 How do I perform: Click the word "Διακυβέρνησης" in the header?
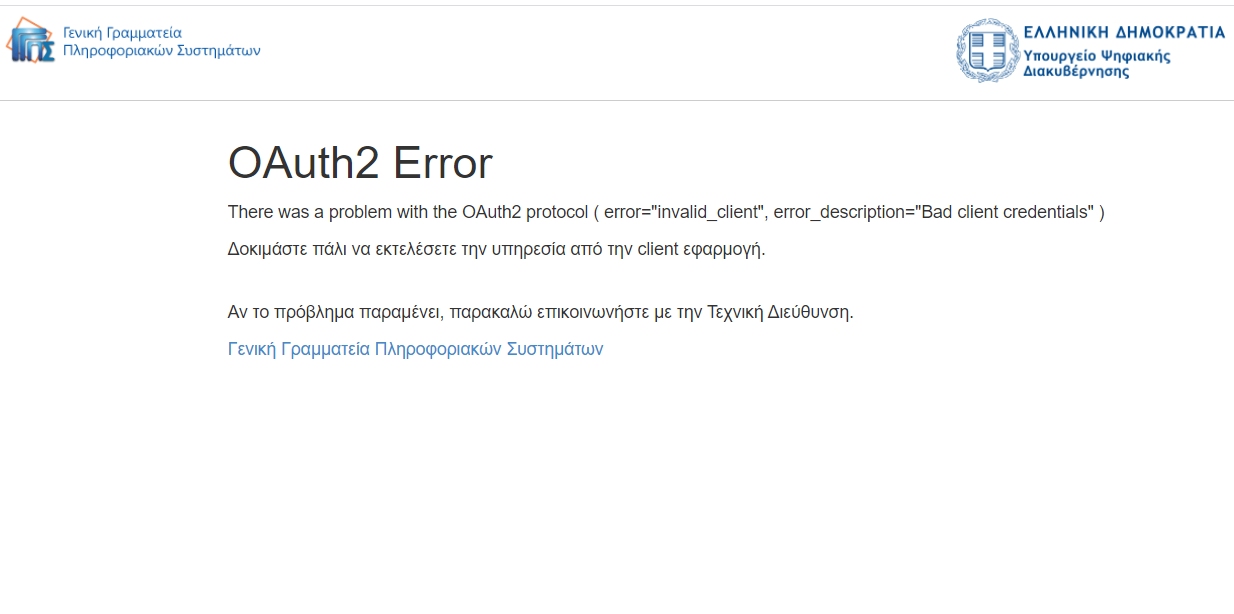[x=1076, y=72]
